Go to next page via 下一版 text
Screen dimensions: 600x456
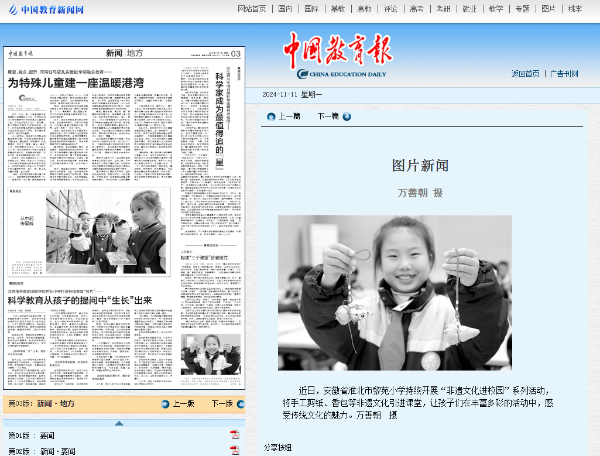coord(222,404)
